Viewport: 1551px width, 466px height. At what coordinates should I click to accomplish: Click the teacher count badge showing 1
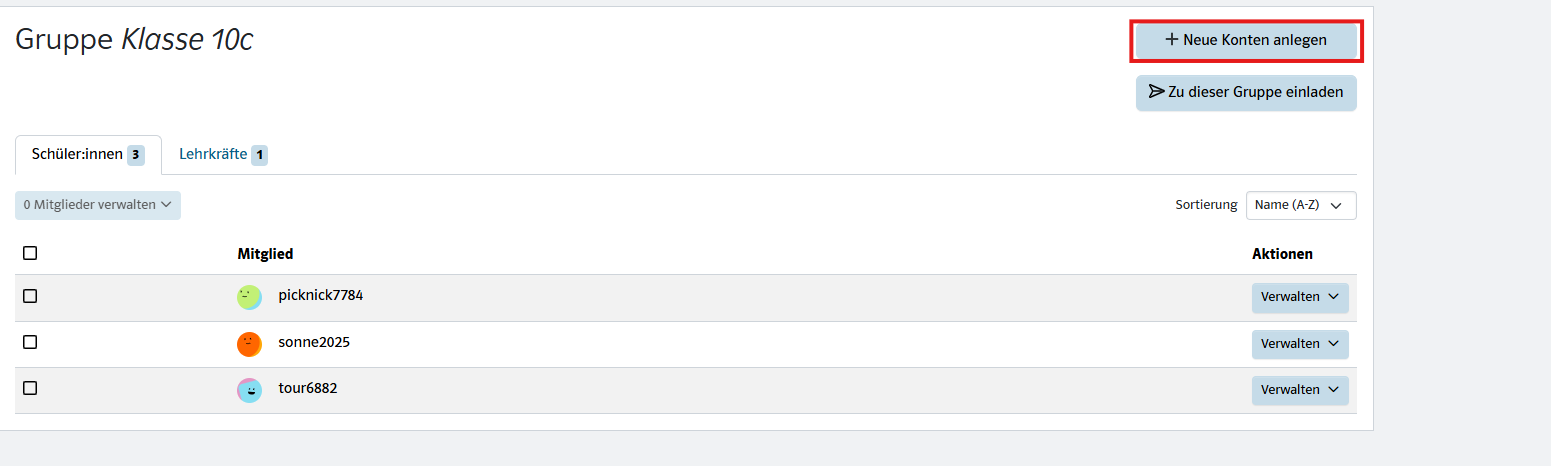259,155
